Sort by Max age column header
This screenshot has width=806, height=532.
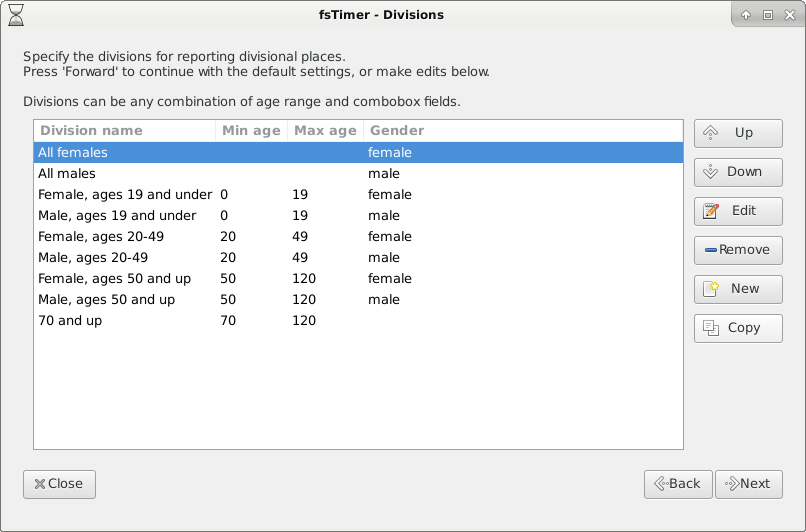325,131
